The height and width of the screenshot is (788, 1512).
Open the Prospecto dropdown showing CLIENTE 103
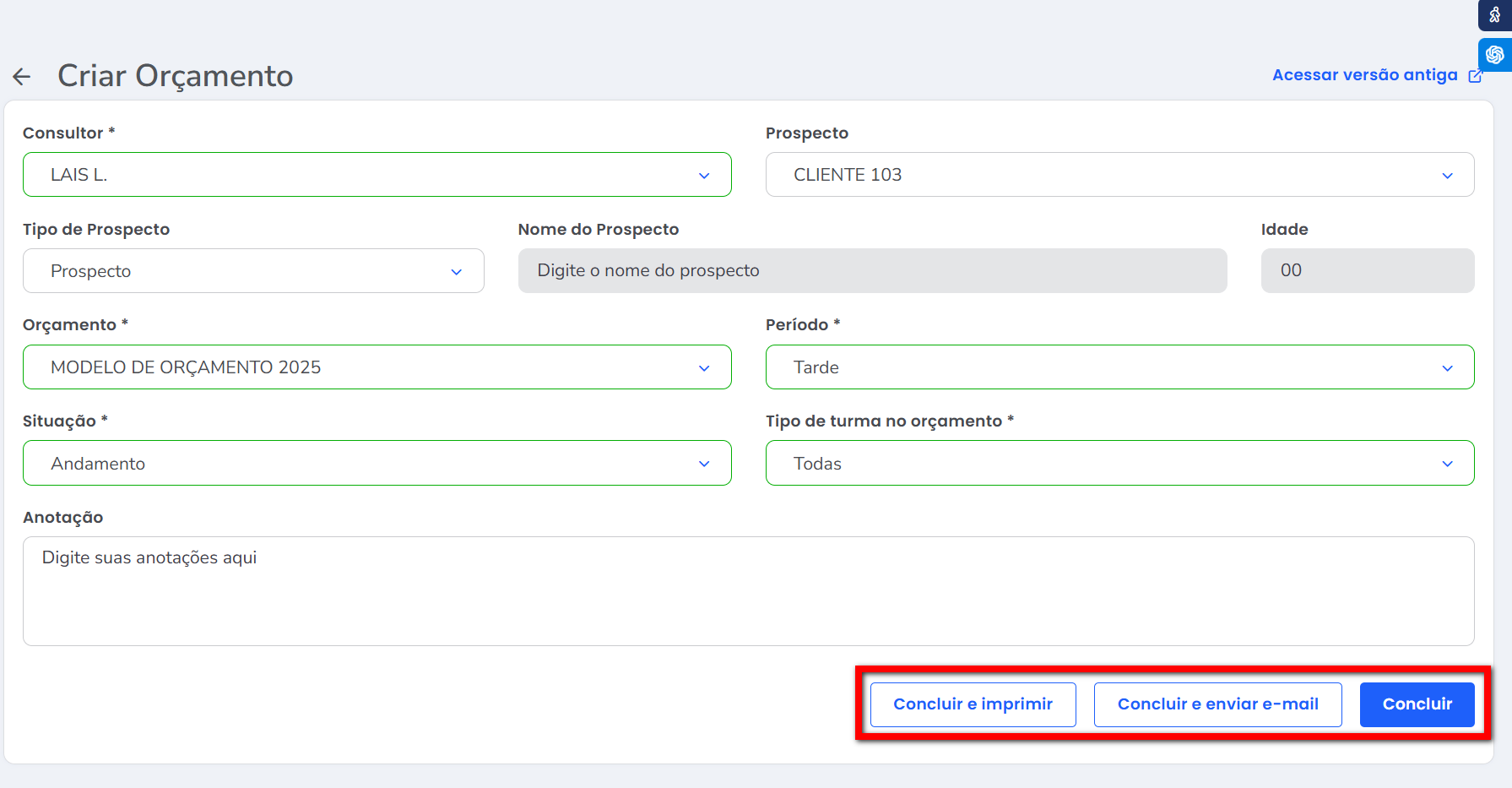coord(1119,175)
